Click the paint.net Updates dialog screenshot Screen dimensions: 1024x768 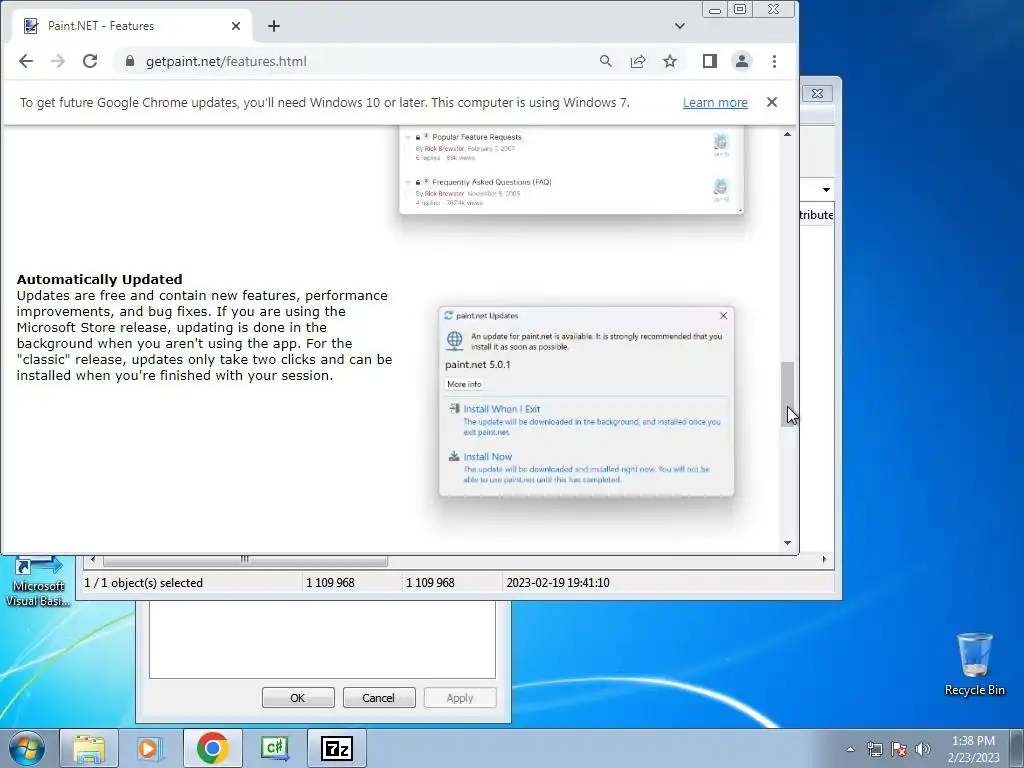click(x=586, y=402)
